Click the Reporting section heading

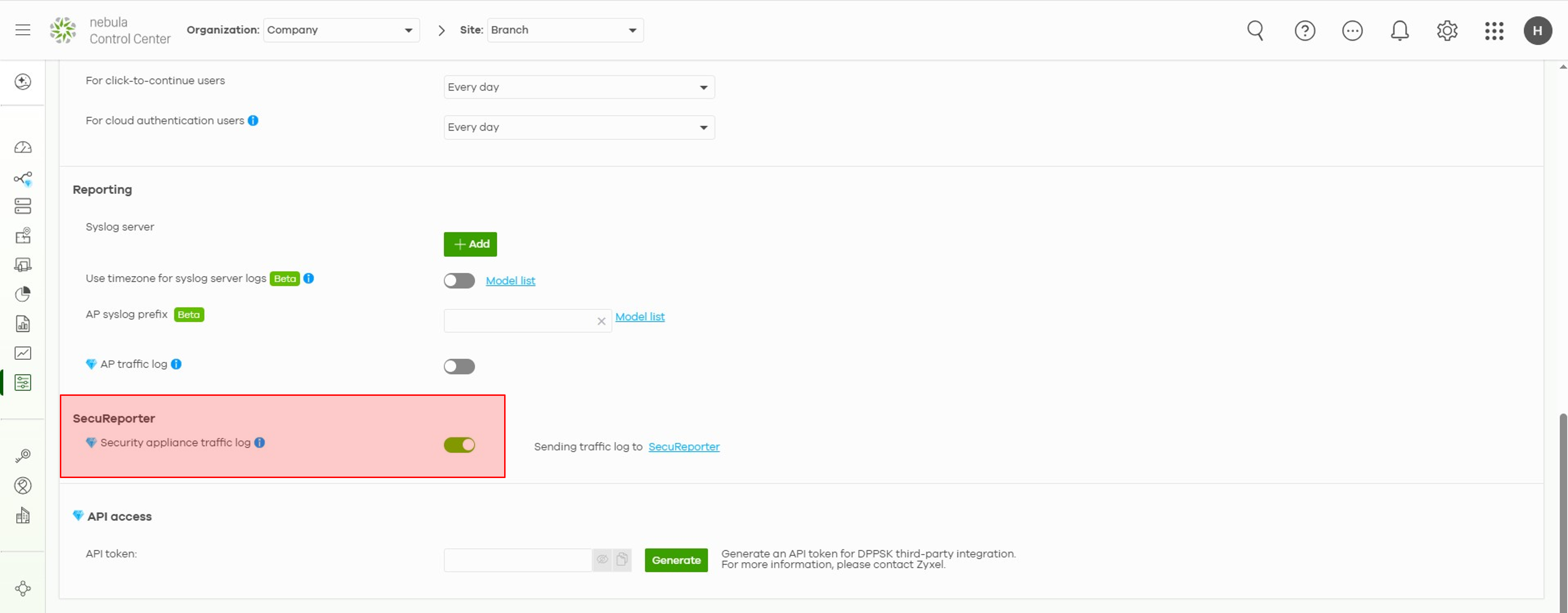[102, 190]
